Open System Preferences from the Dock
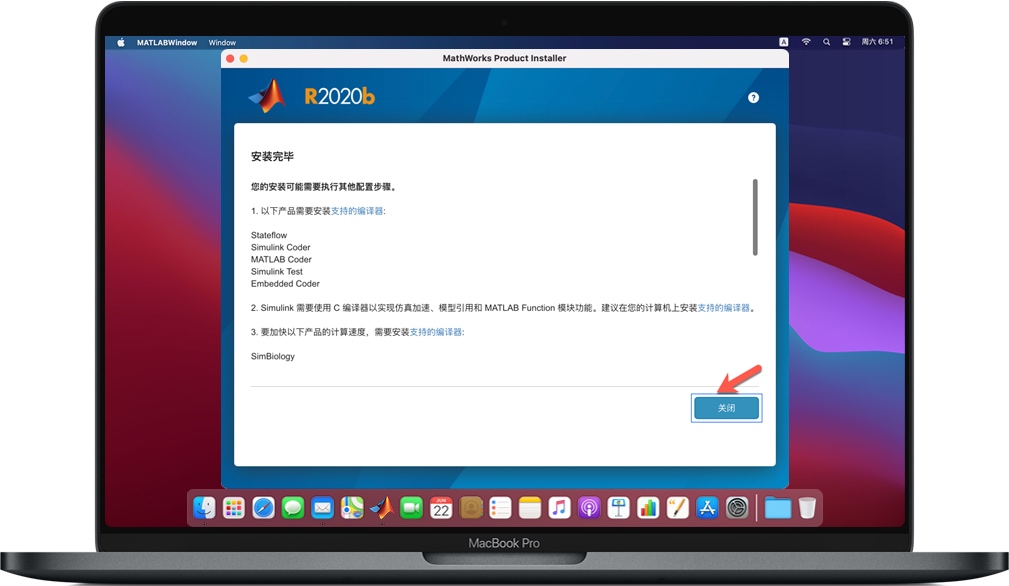The image size is (1009, 586). pyautogui.click(x=735, y=508)
